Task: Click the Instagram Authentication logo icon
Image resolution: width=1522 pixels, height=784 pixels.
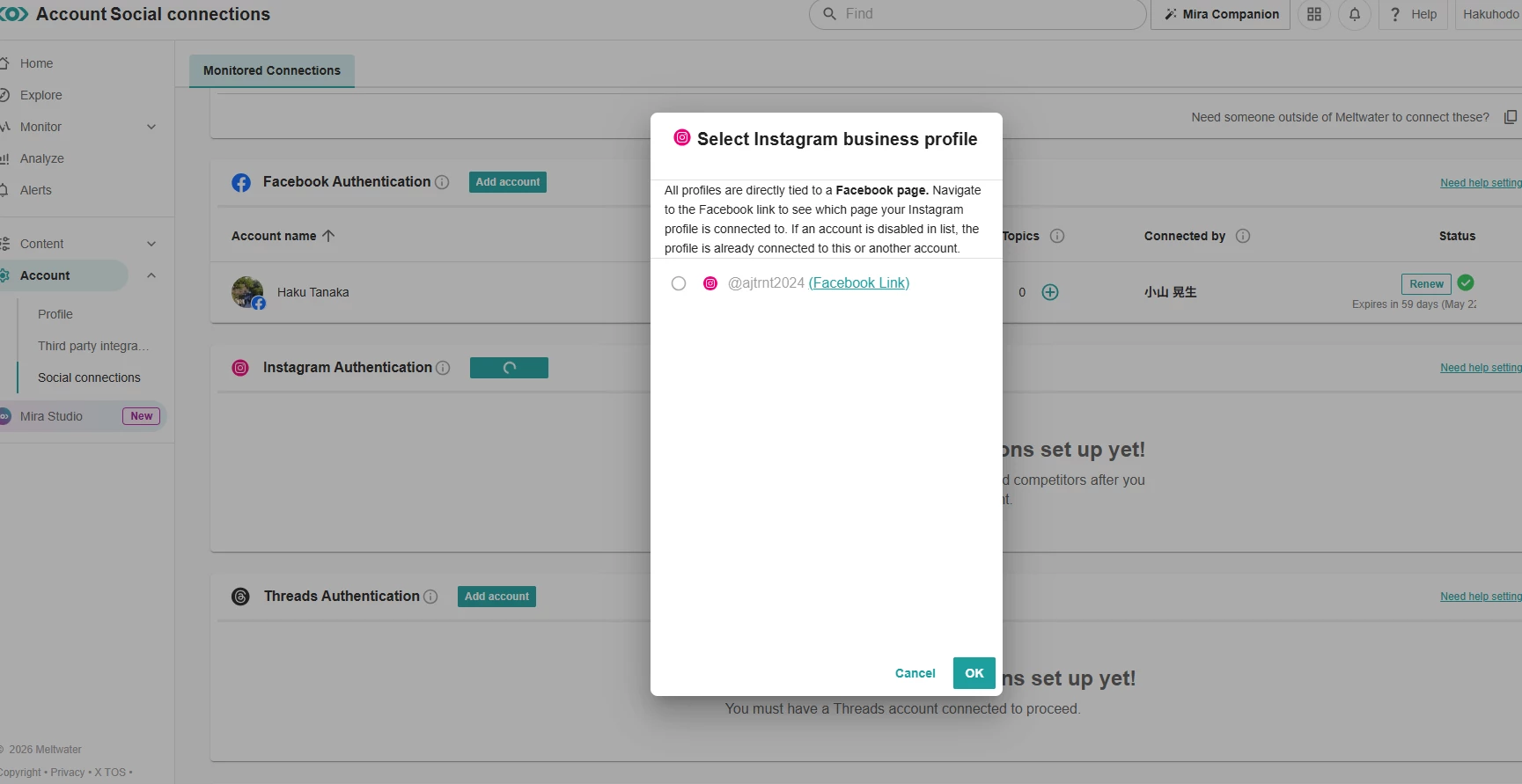Action: (x=240, y=368)
